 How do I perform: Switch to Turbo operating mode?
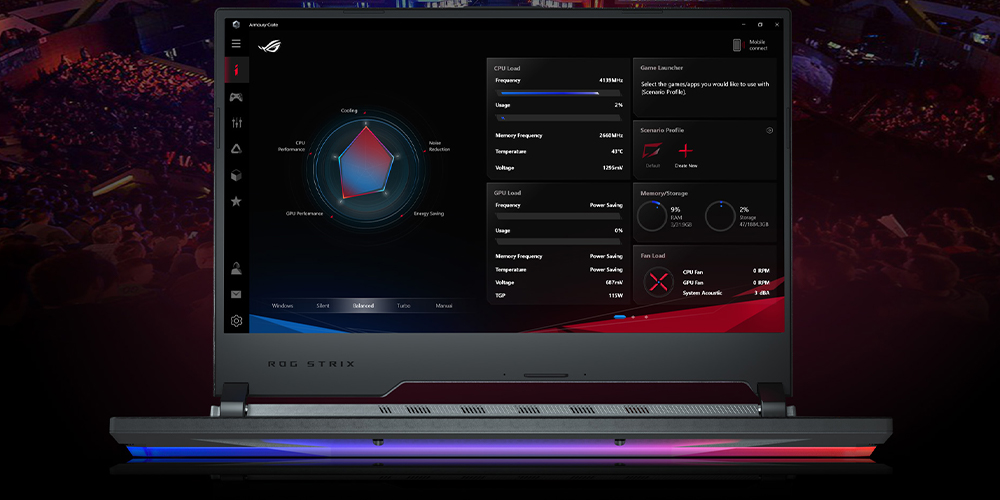tap(404, 306)
